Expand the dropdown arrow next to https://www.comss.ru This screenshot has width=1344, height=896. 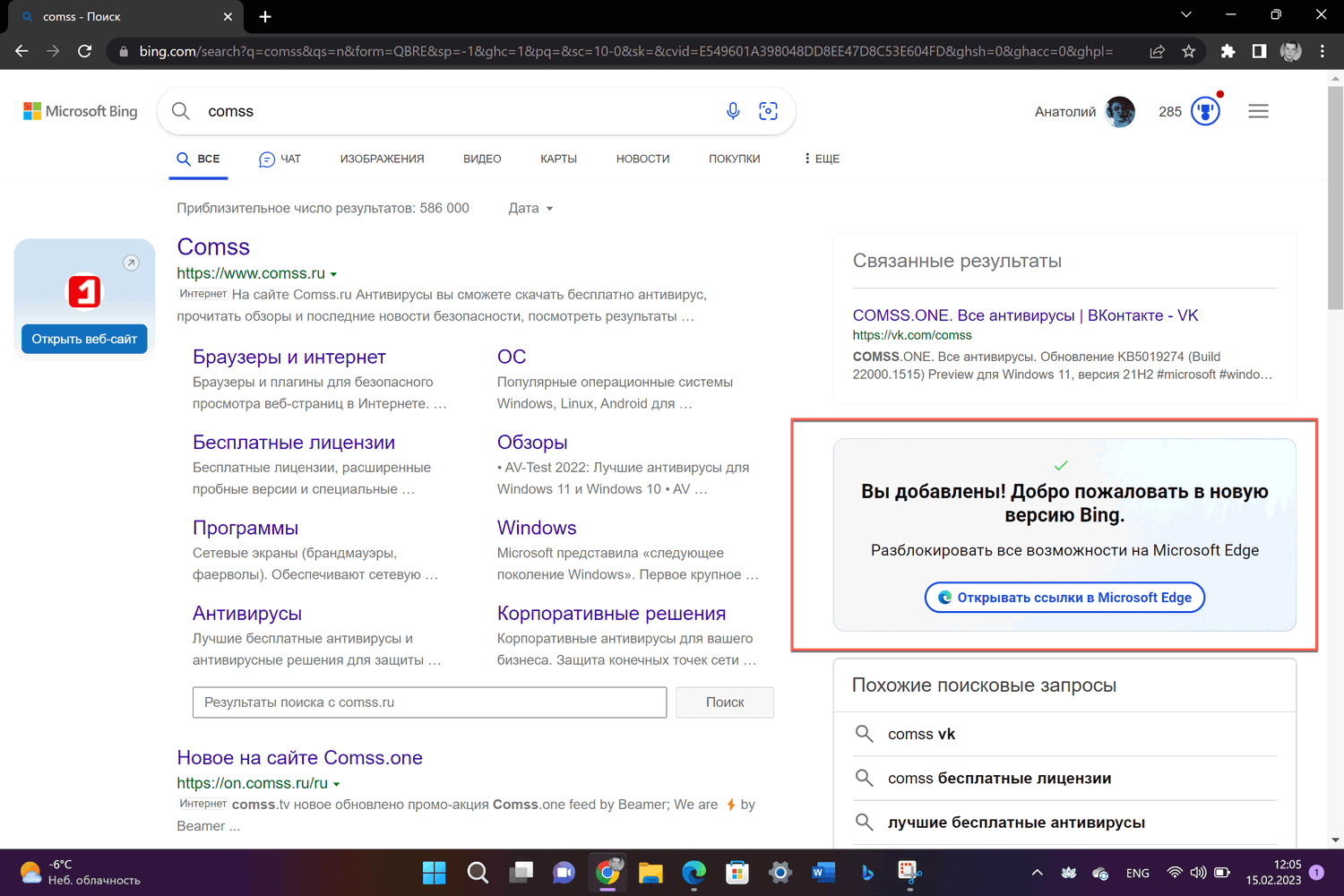click(x=333, y=274)
